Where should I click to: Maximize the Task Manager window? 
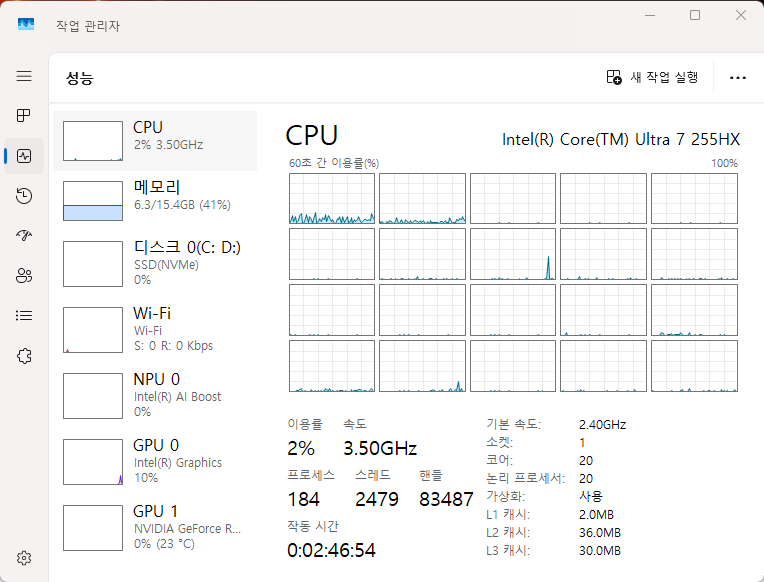695,16
